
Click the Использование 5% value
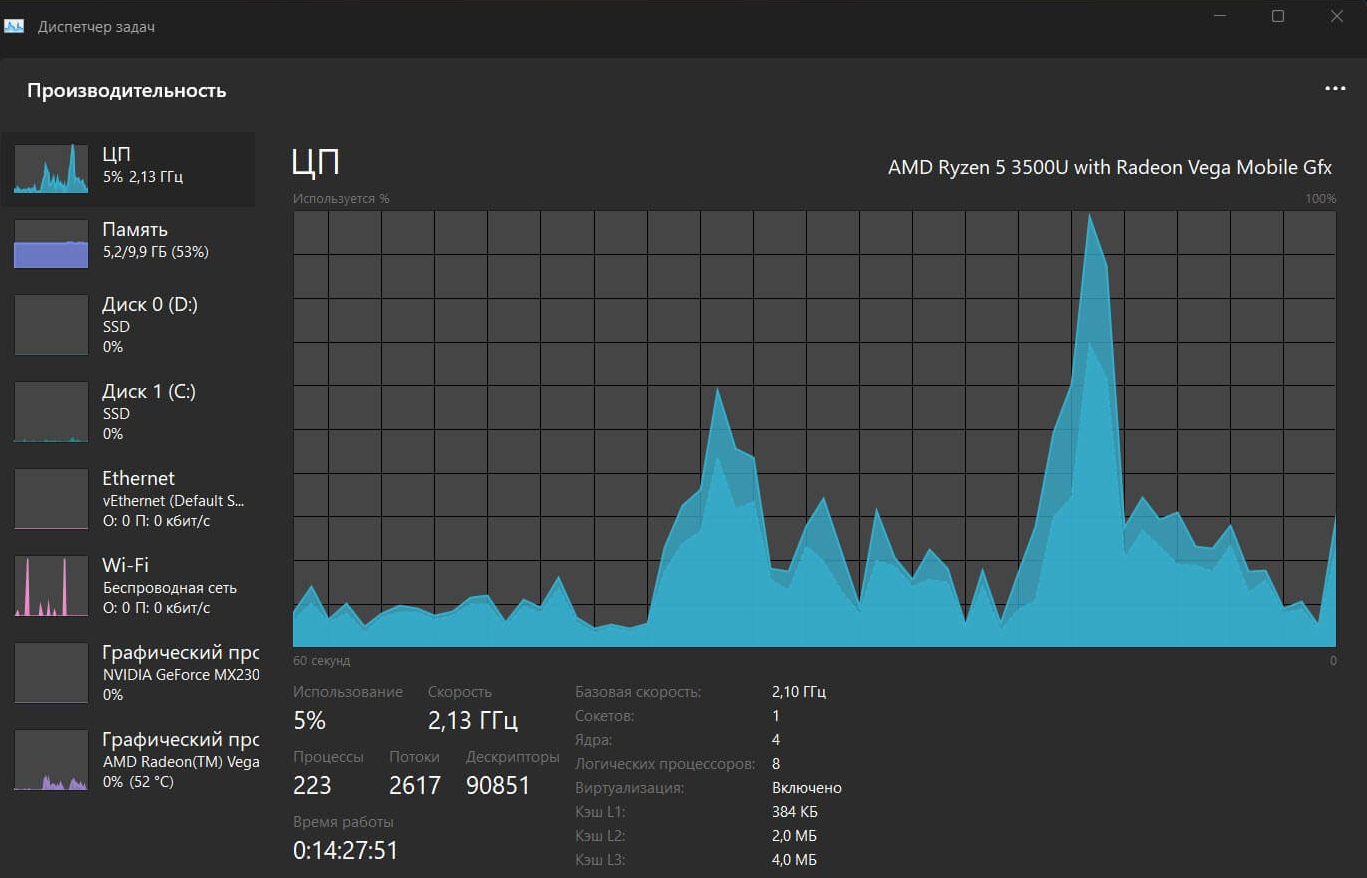click(x=310, y=720)
